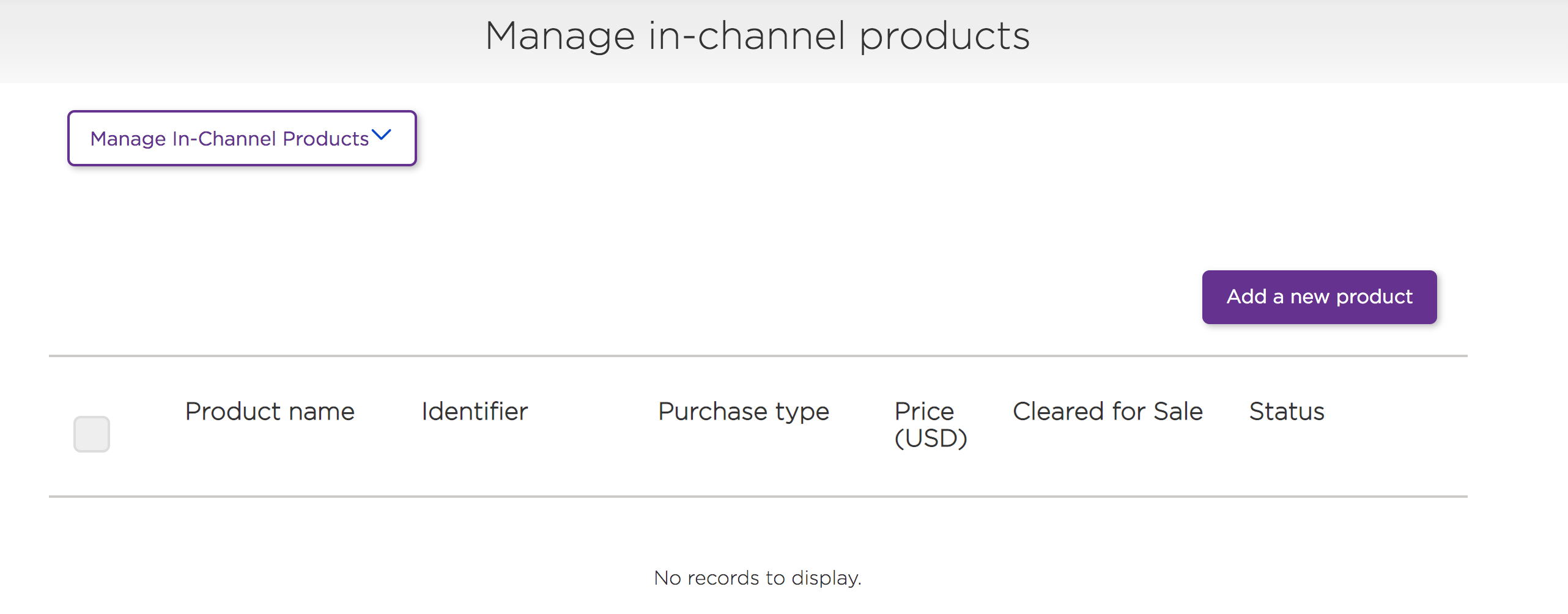The image size is (1568, 614).
Task: Sort by the Product name column
Action: click(x=270, y=412)
